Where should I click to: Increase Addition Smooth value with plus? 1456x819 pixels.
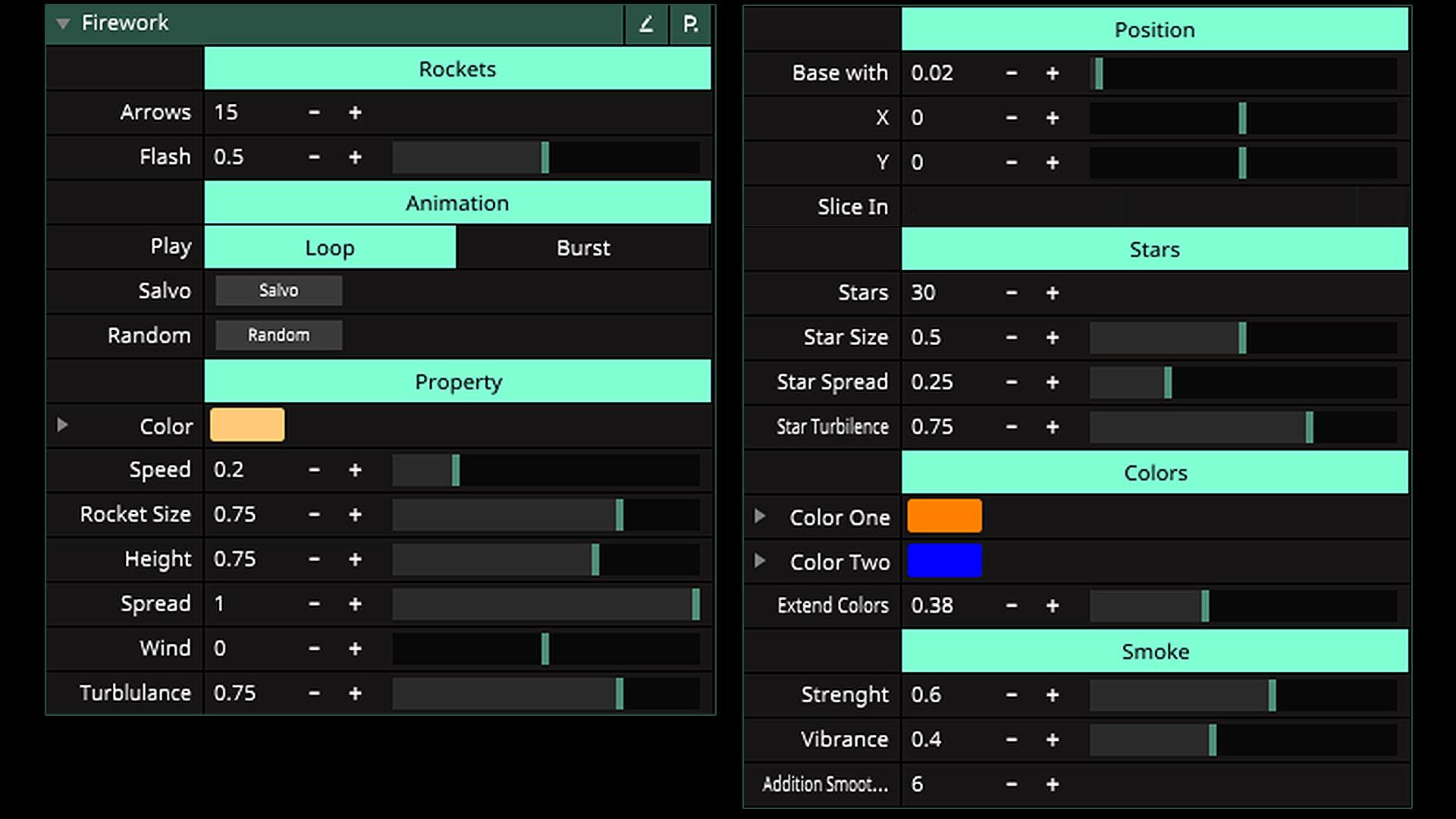pyautogui.click(x=1052, y=785)
